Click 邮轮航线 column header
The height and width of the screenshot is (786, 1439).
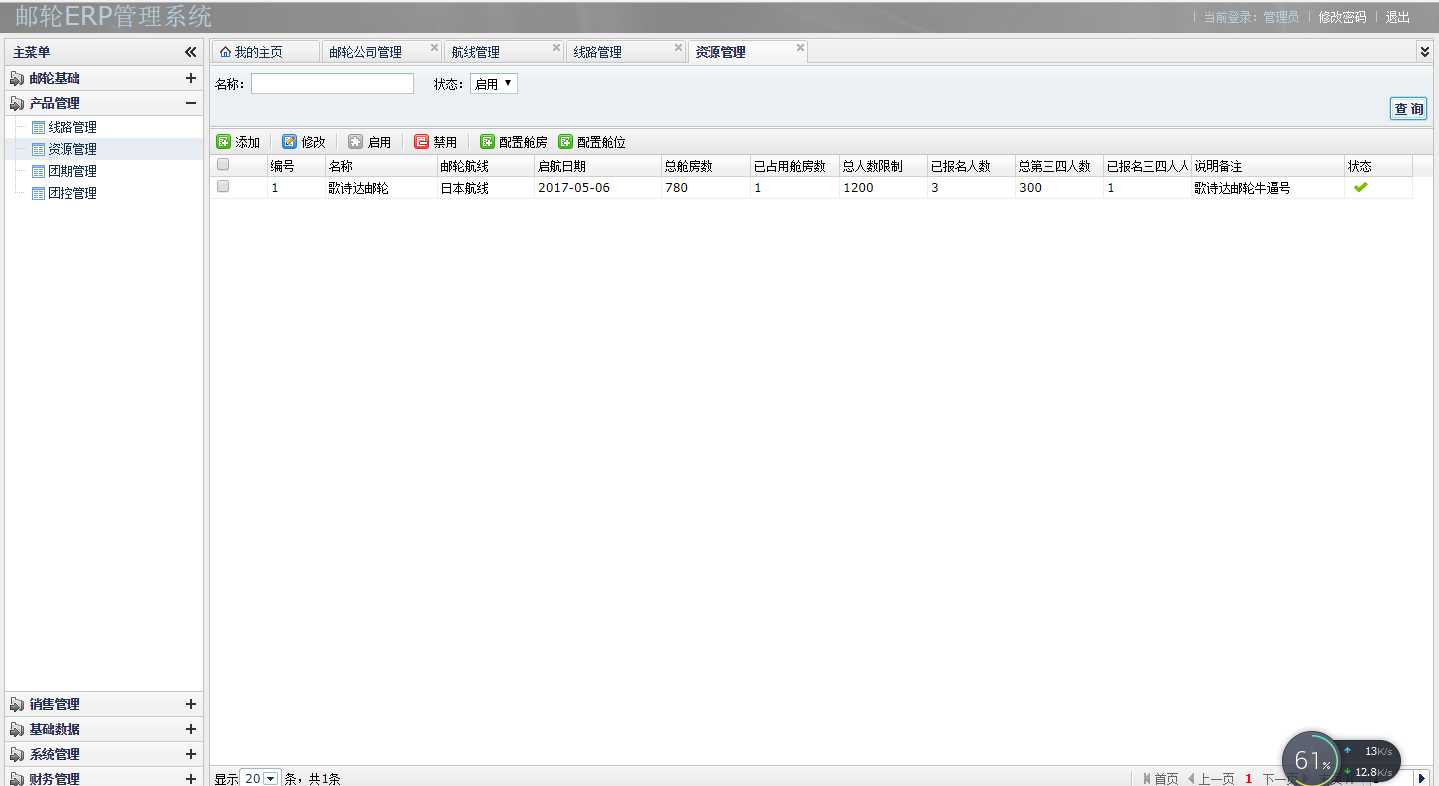(x=485, y=166)
